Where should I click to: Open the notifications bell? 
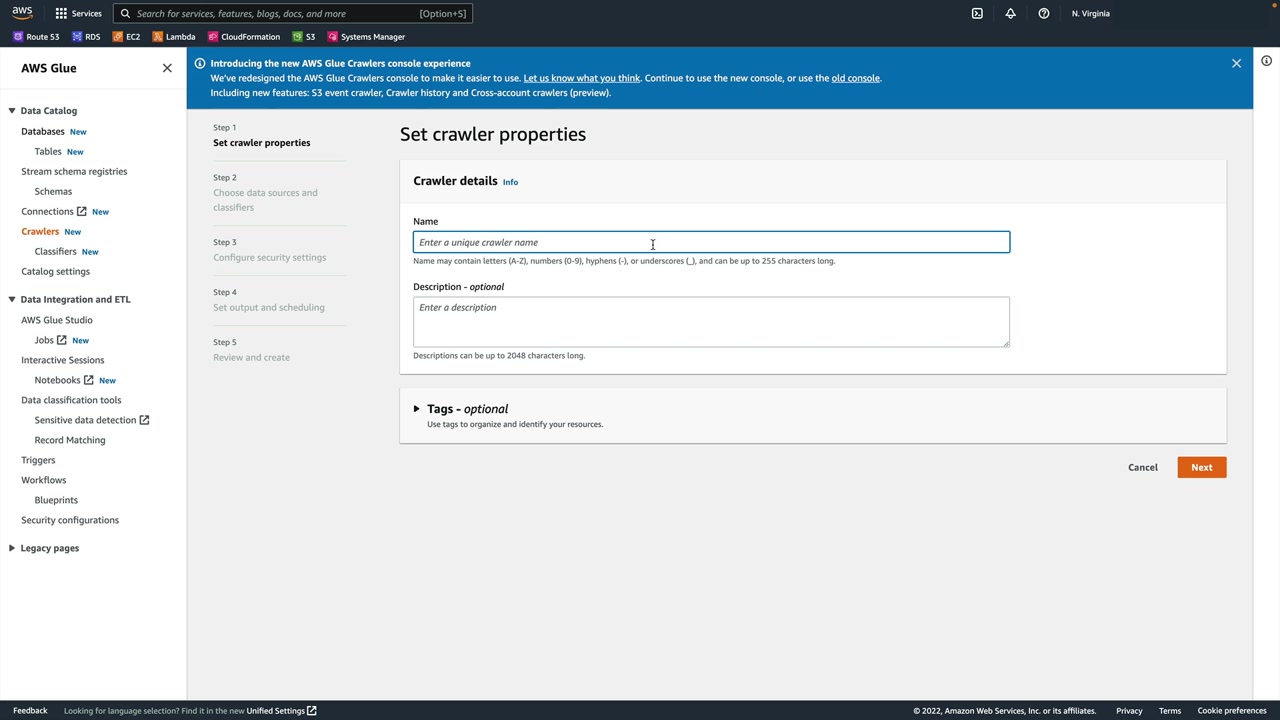[x=1010, y=13]
